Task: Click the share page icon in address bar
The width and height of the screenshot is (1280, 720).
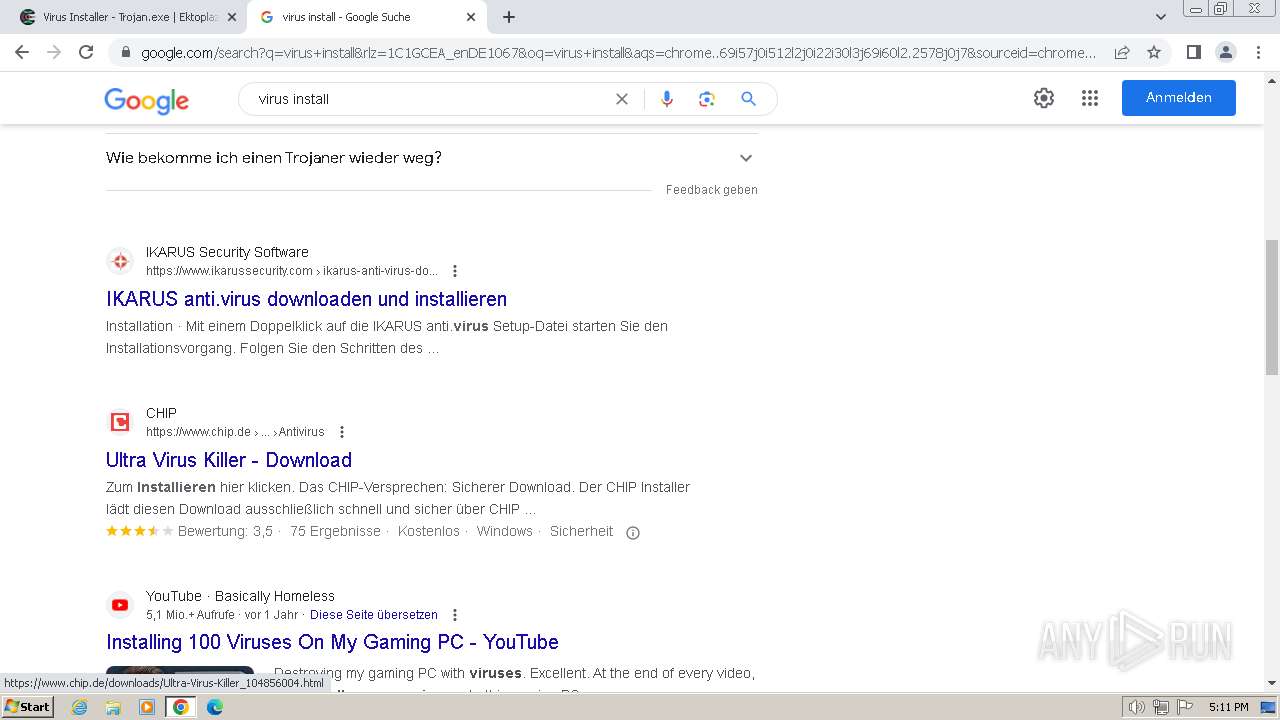Action: [1122, 52]
